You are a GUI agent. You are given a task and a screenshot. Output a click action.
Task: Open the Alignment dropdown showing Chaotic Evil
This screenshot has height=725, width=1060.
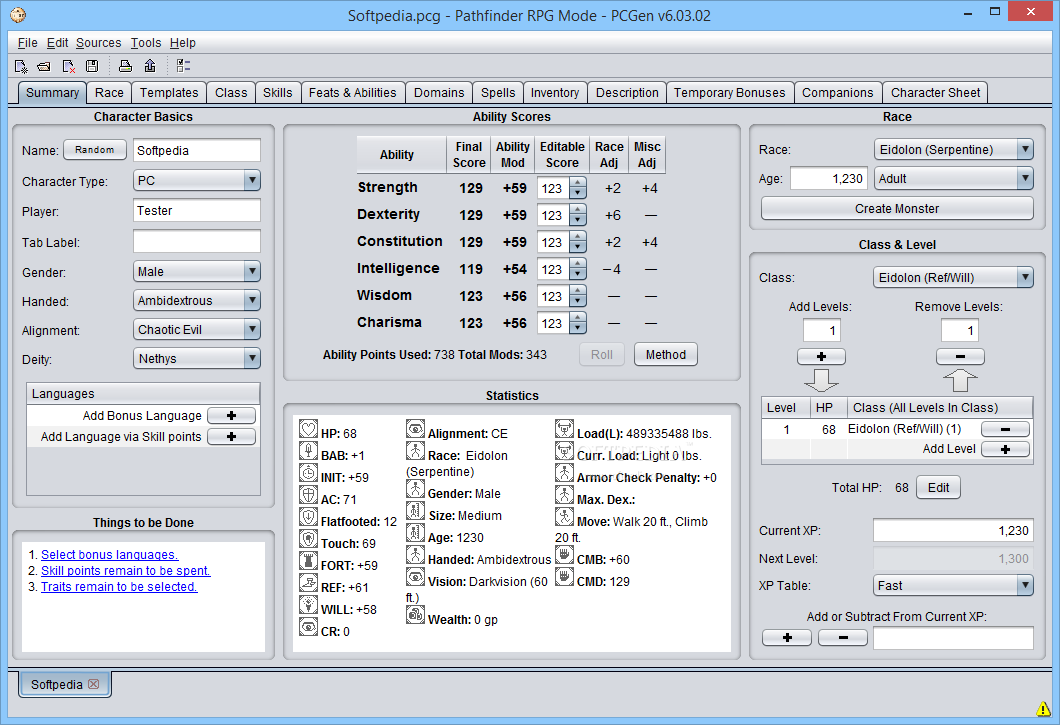tap(197, 330)
